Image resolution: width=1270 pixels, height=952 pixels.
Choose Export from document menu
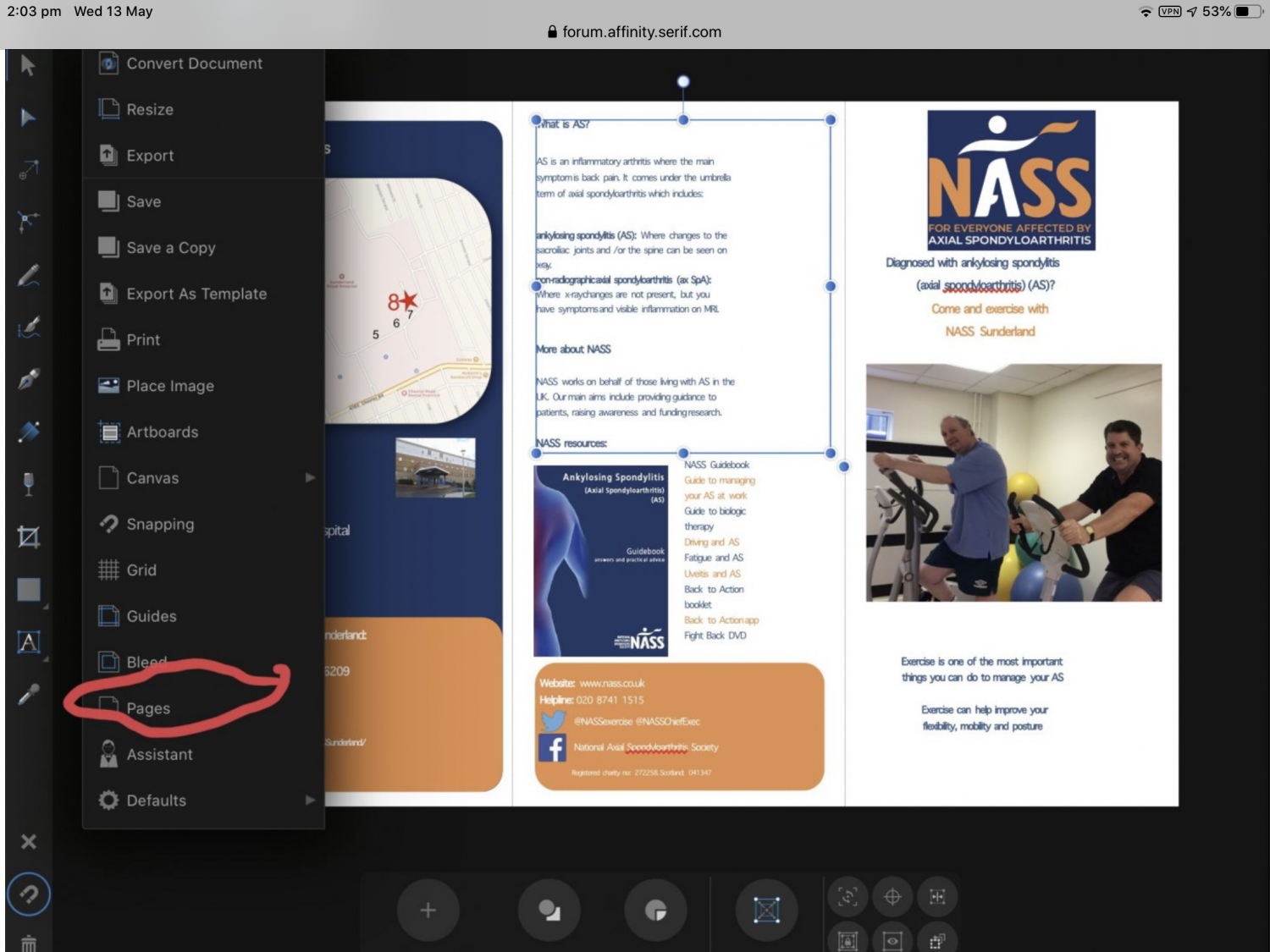(203, 156)
